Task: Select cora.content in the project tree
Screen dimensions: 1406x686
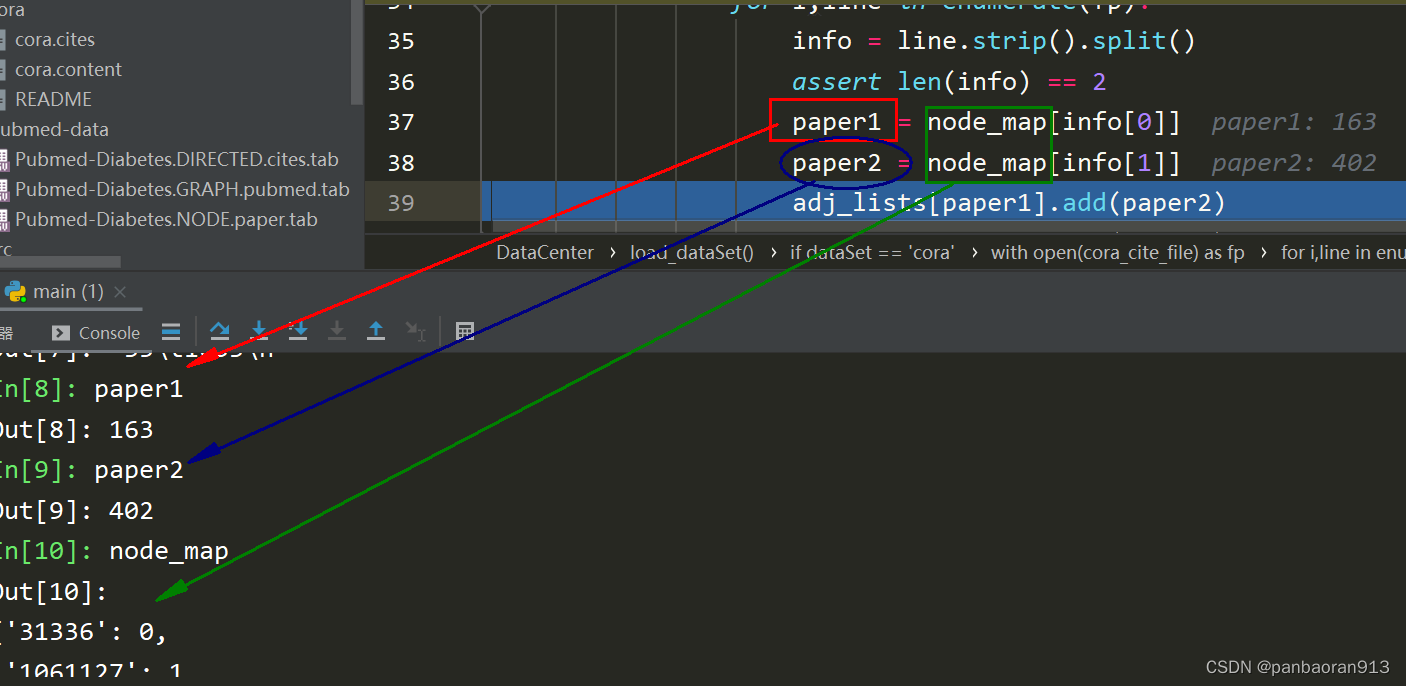Action: tap(68, 70)
